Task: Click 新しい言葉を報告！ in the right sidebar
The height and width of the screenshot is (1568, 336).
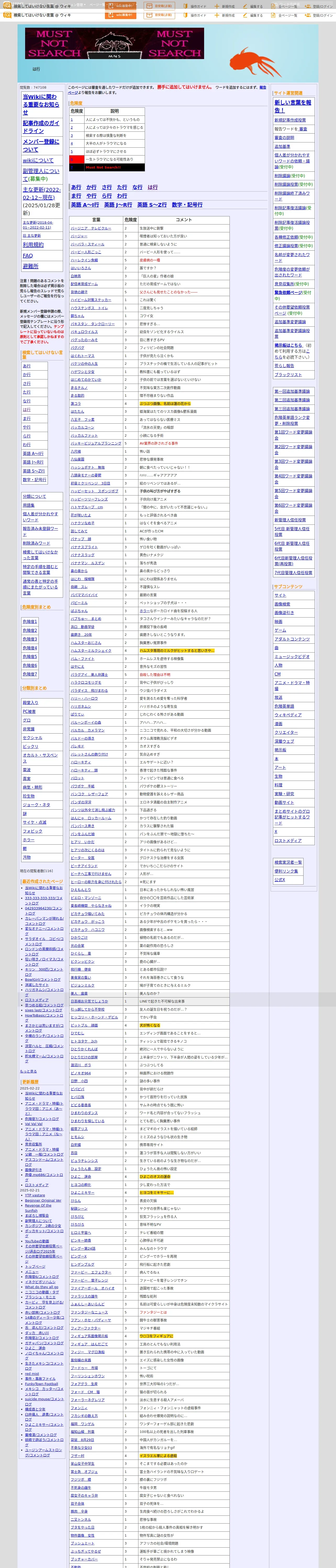Action: click(x=293, y=107)
